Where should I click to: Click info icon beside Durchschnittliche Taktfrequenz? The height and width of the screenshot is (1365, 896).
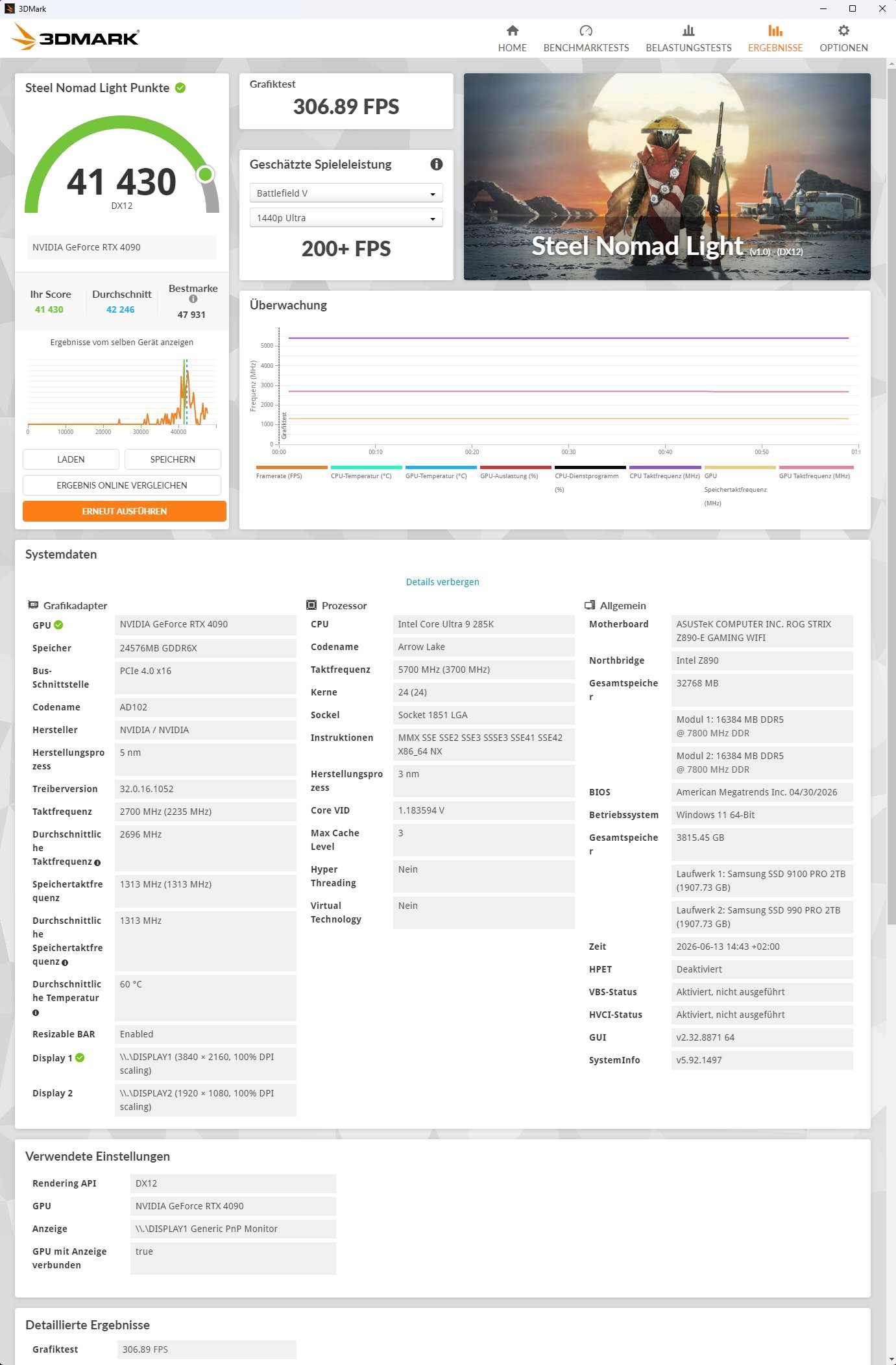coord(97,863)
